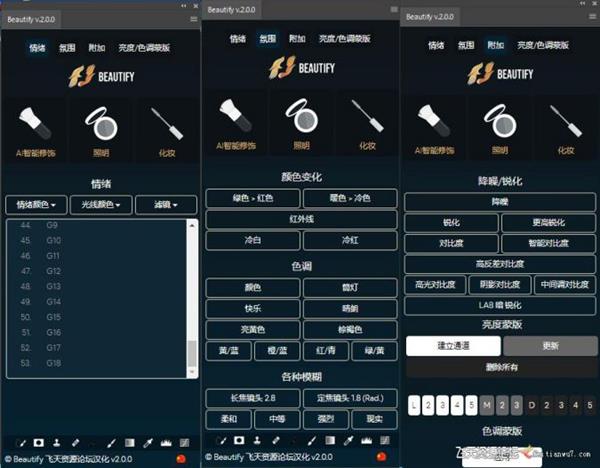This screenshot has height=468, width=600.
Task: Switch to 氛围 tab in left panel
Action: (x=67, y=47)
